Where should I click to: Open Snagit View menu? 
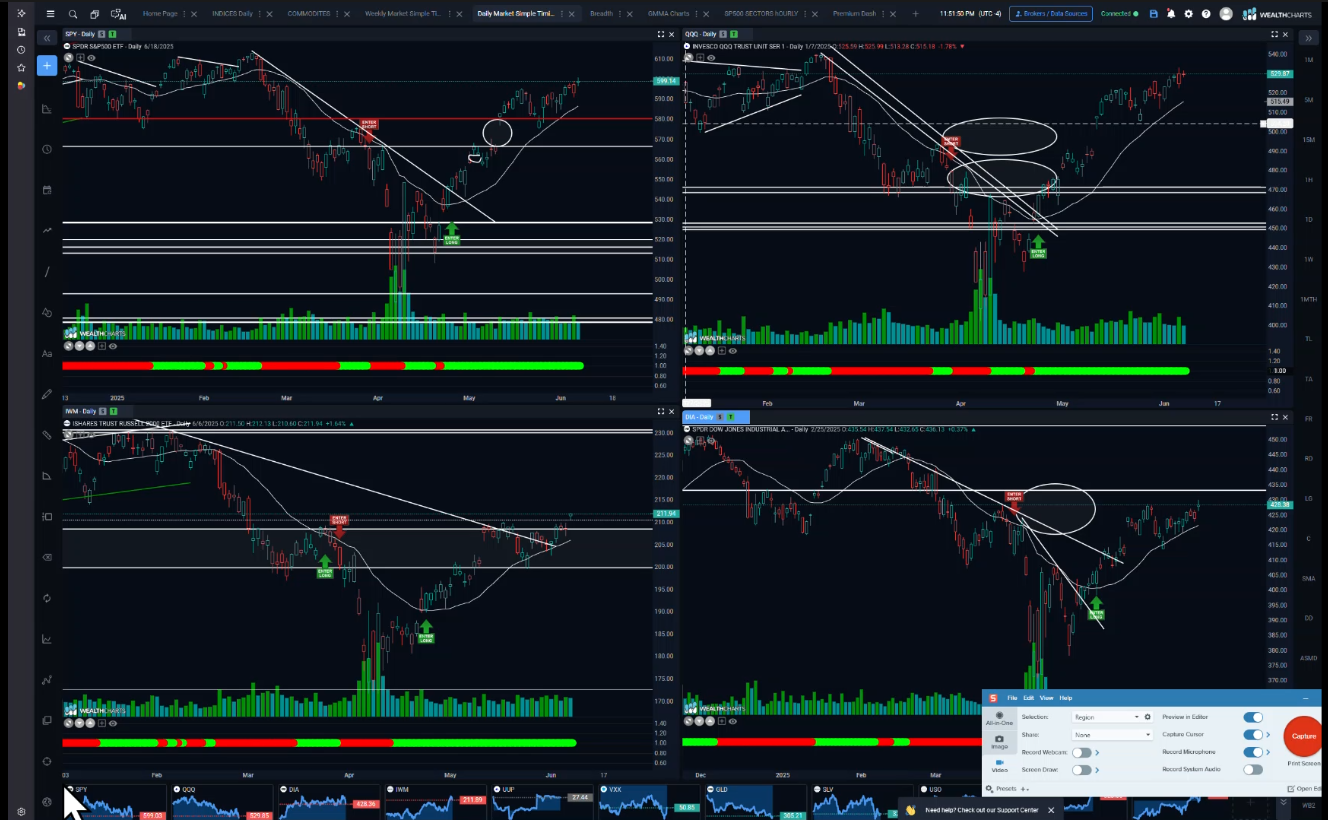tap(1045, 698)
